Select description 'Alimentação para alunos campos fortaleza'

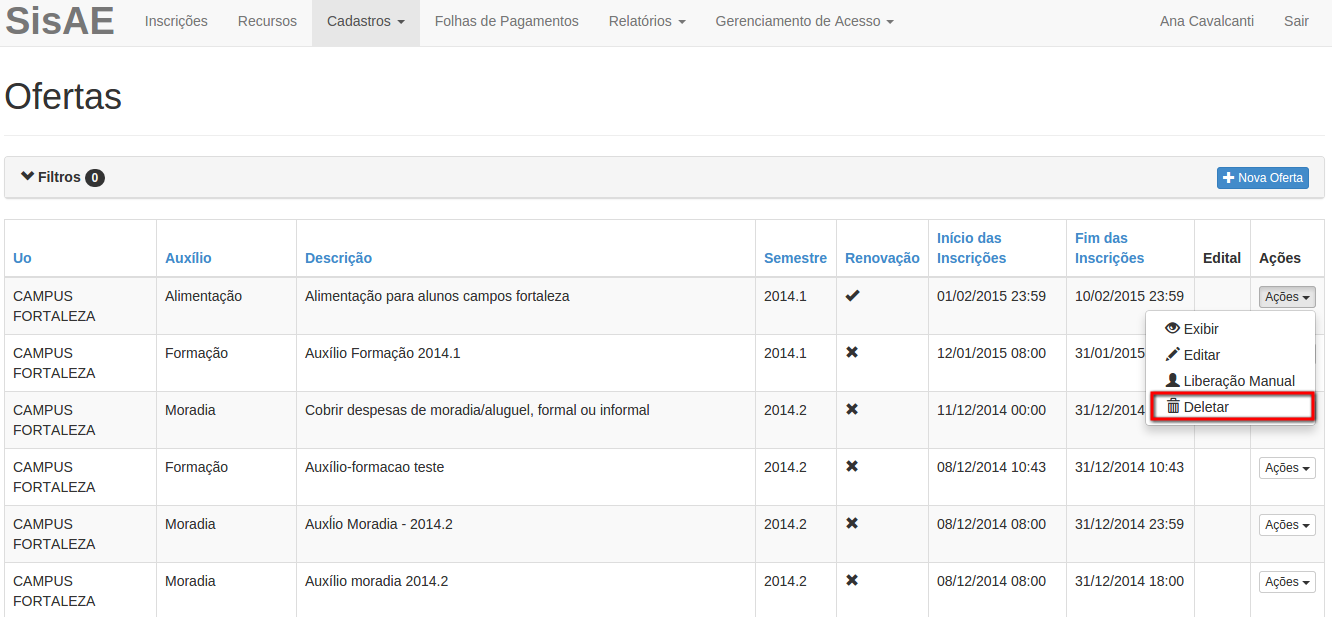437,296
